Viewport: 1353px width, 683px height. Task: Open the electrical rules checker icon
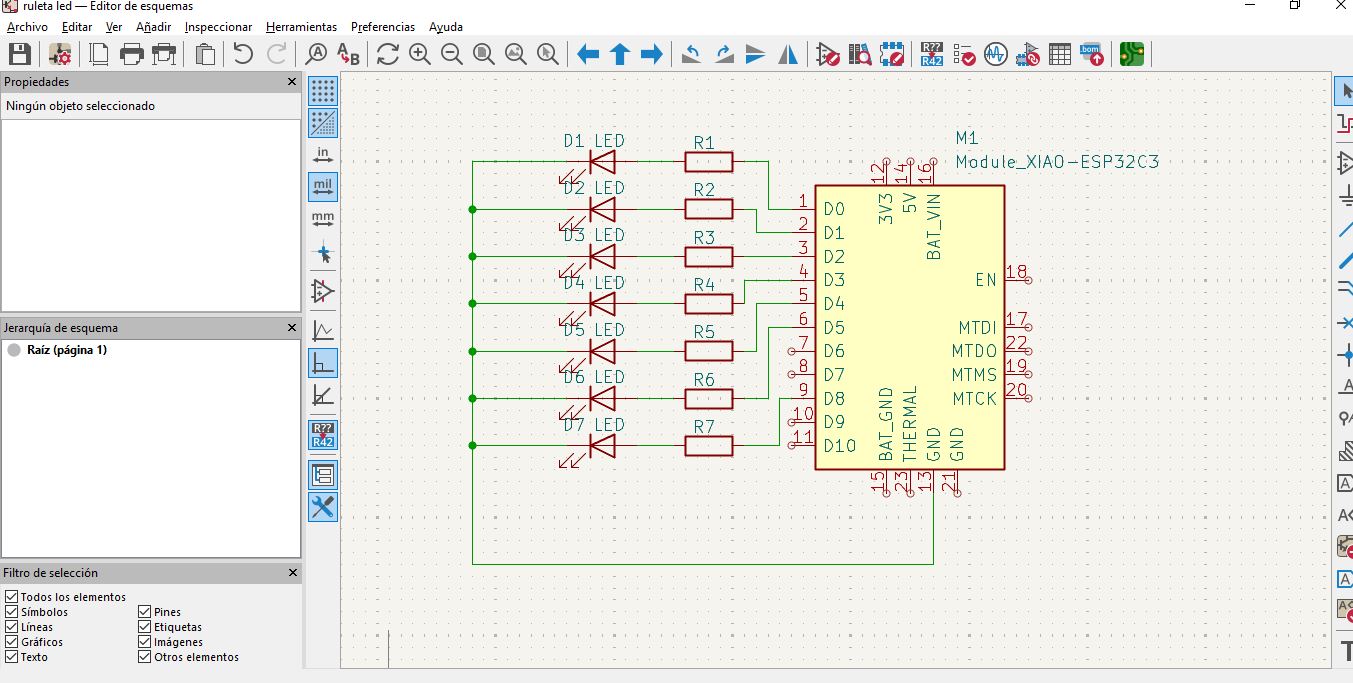point(964,54)
